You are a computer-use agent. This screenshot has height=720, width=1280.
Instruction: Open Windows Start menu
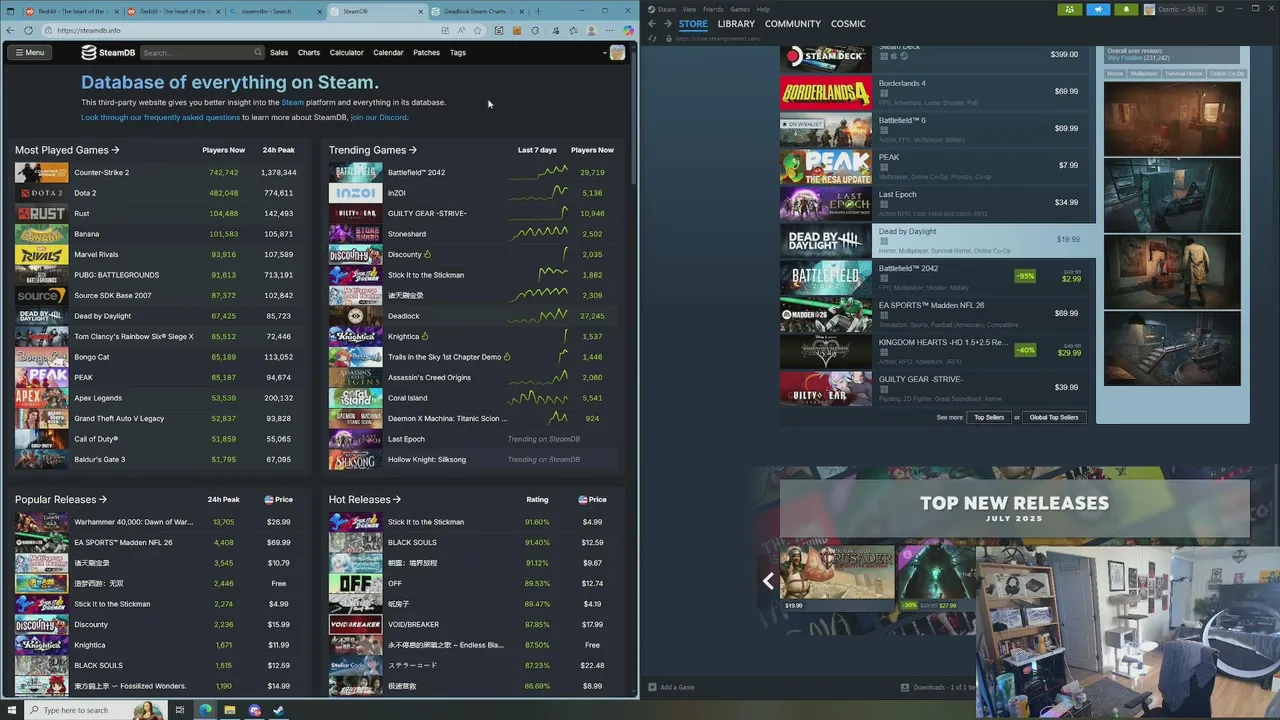click(x=11, y=710)
